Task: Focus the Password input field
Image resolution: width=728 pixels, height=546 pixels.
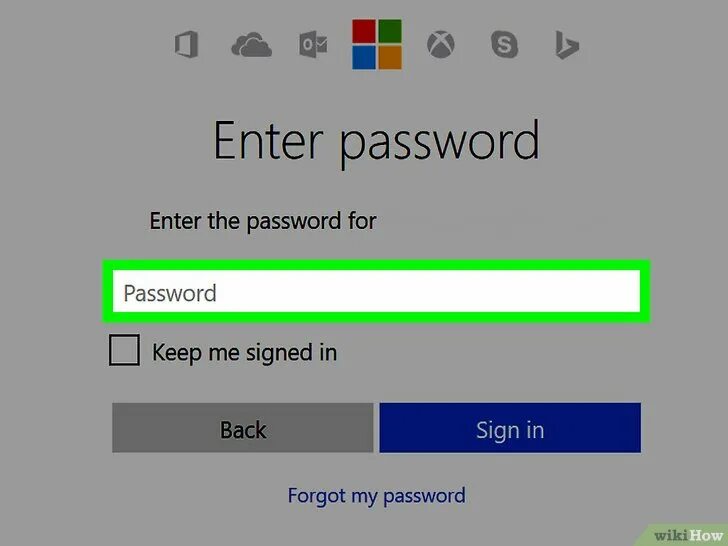Action: pyautogui.click(x=376, y=292)
